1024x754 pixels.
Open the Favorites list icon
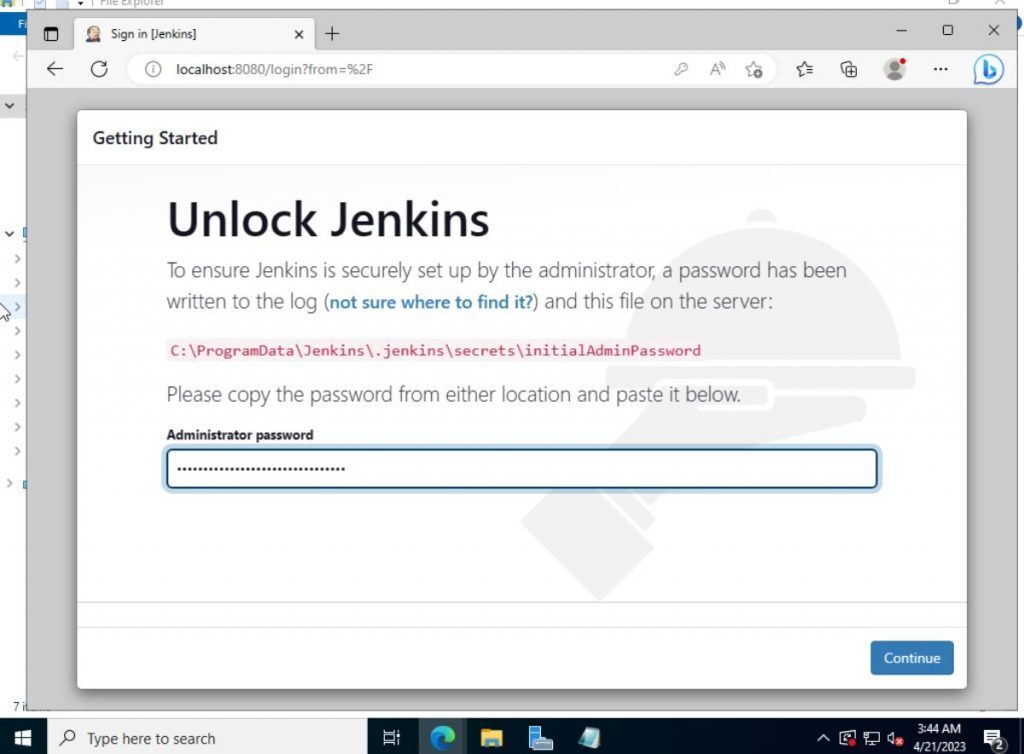pyautogui.click(x=803, y=69)
